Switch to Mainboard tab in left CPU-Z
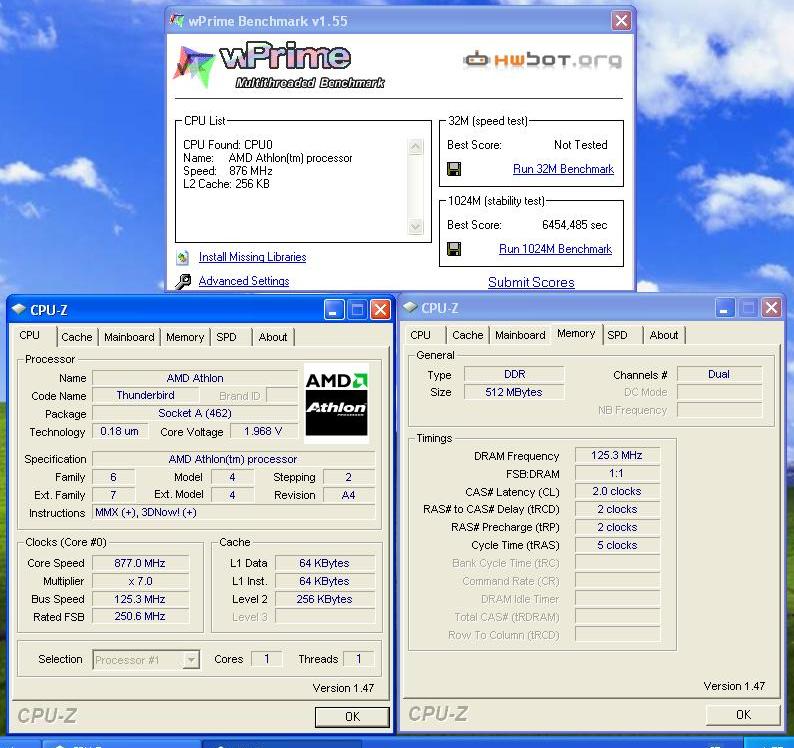Screen dimensions: 794x748 129,337
